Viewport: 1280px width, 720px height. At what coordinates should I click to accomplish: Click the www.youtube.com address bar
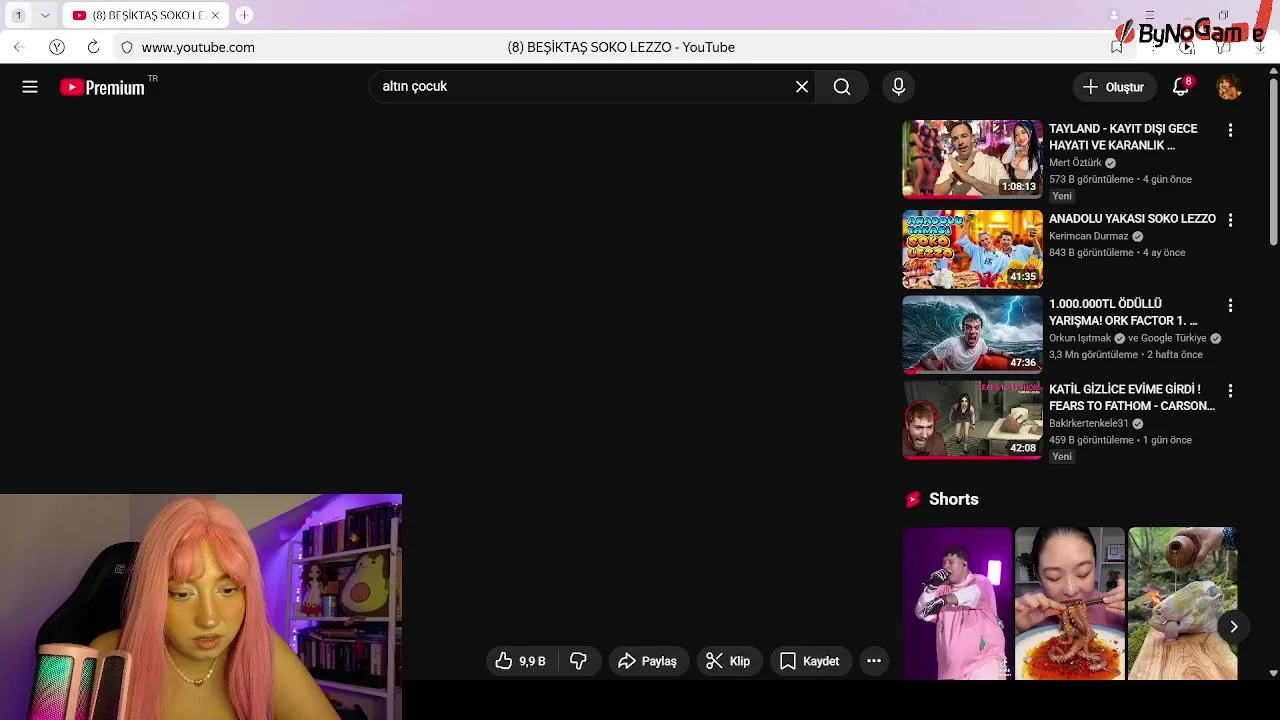pos(198,47)
